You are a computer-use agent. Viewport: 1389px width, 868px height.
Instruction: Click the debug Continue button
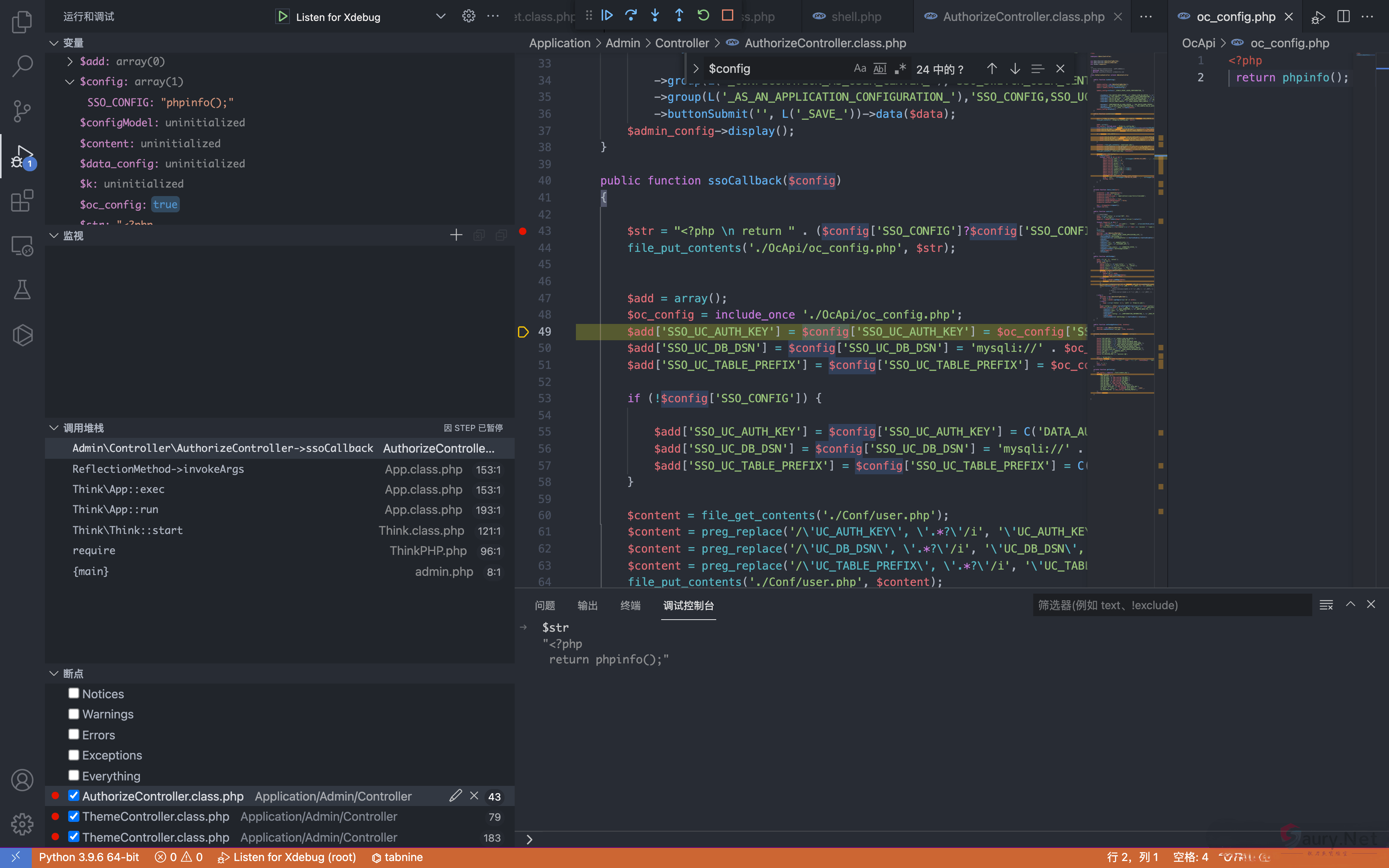pyautogui.click(x=607, y=15)
